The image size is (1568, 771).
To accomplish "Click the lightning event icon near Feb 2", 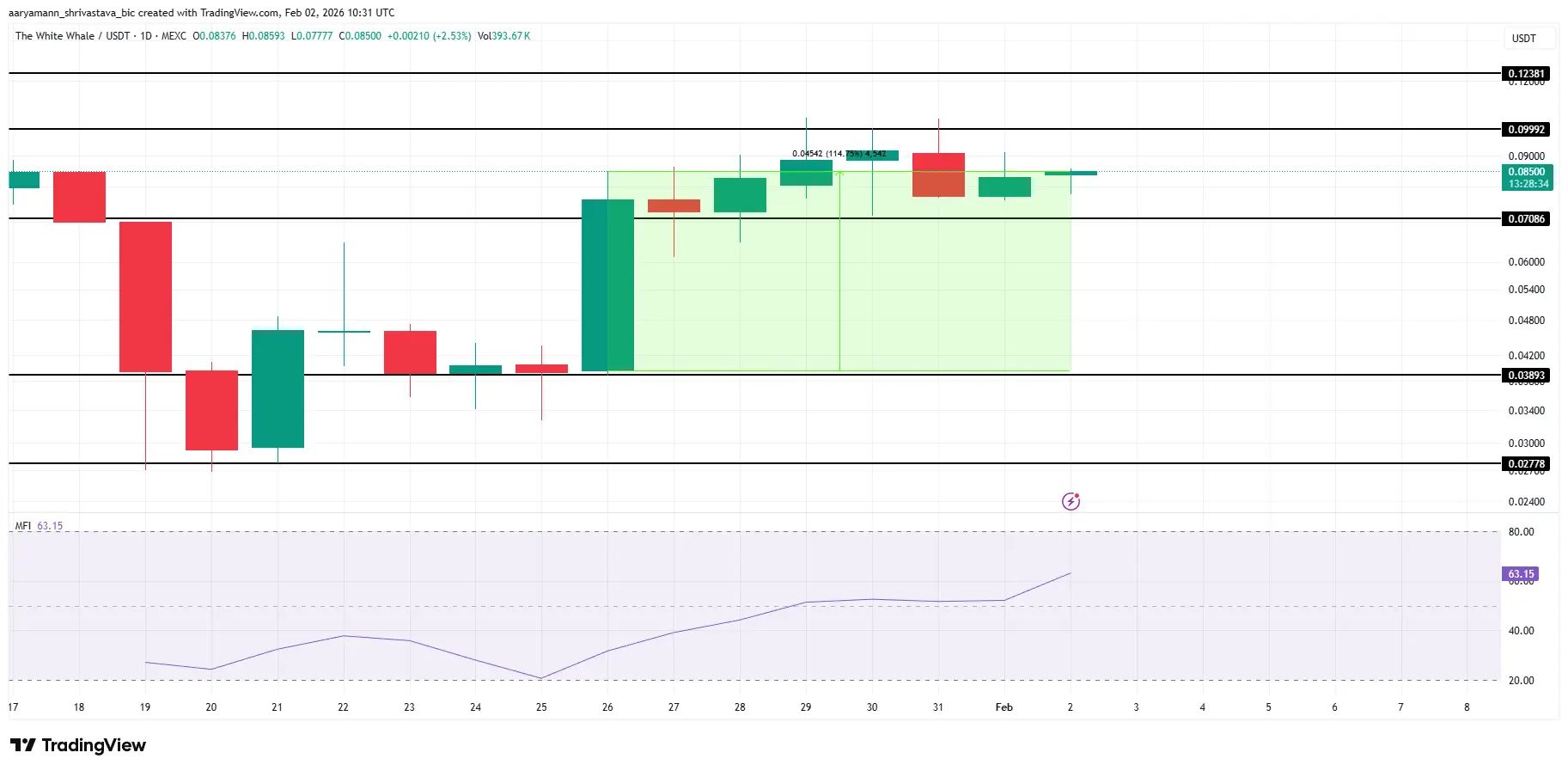I will 1071,501.
